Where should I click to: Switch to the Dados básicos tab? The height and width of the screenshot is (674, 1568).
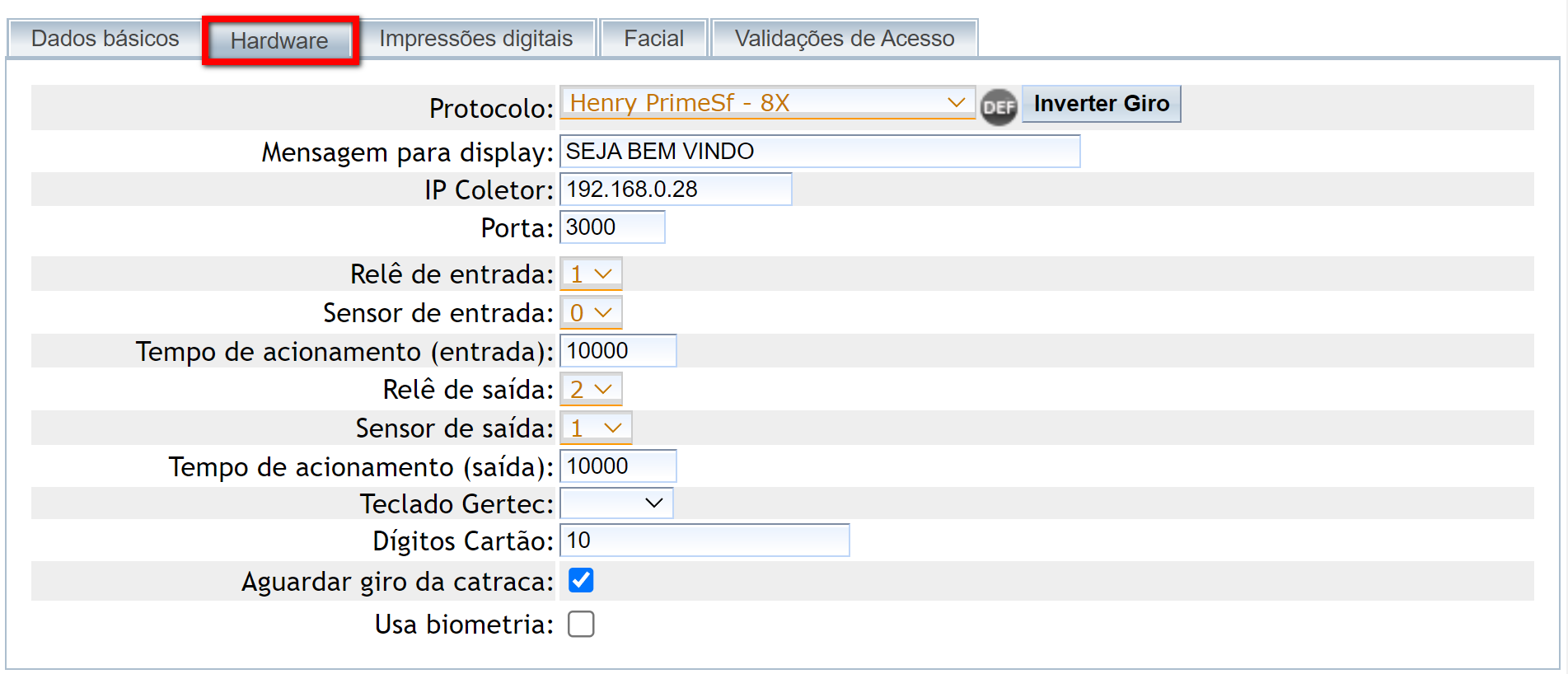point(105,39)
